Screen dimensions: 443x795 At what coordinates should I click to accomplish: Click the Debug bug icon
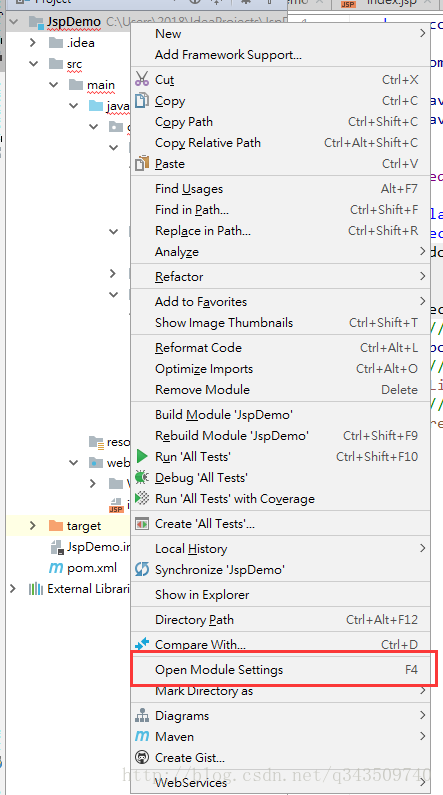click(142, 478)
